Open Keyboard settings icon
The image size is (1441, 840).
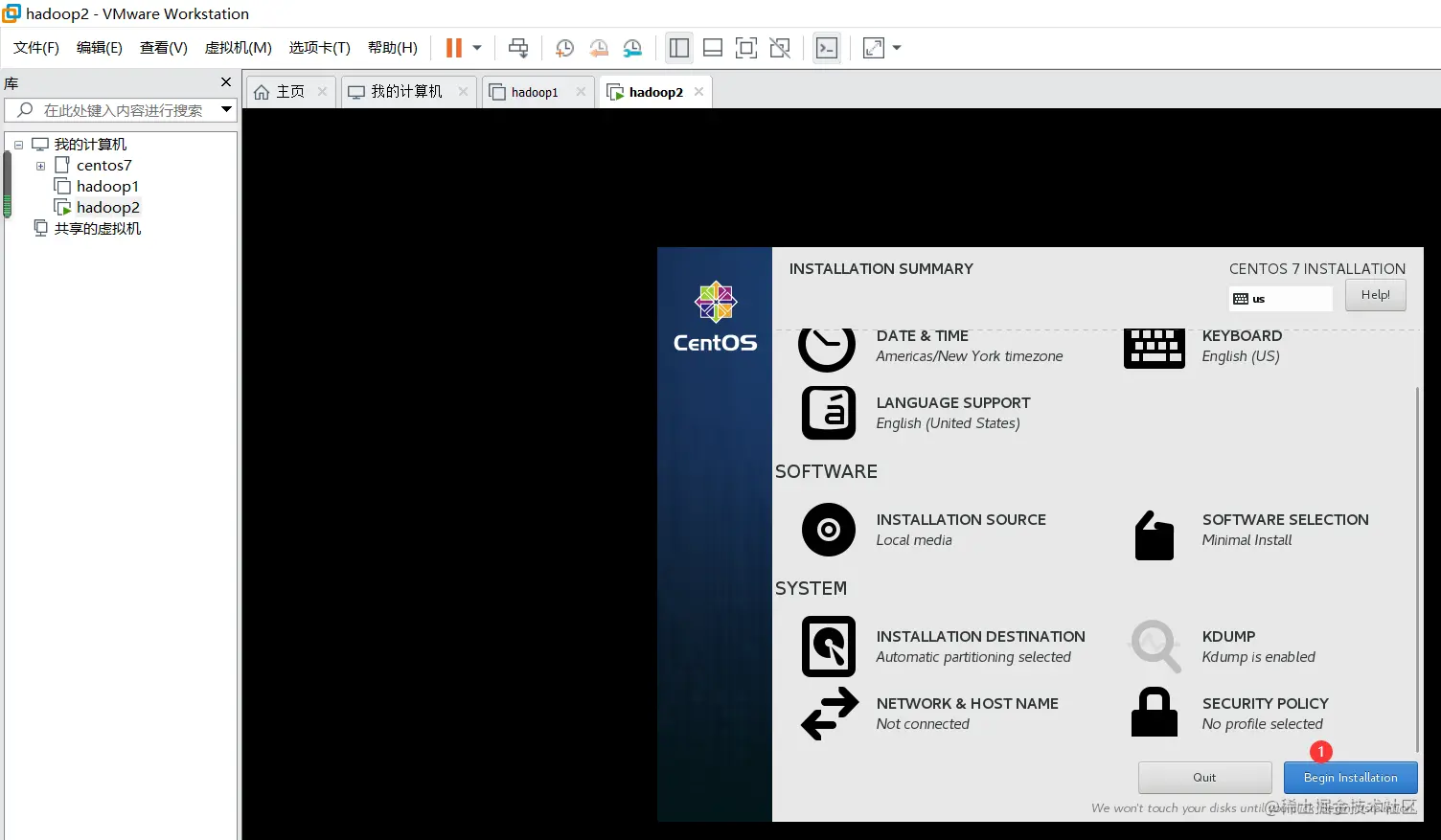pyautogui.click(x=1155, y=348)
